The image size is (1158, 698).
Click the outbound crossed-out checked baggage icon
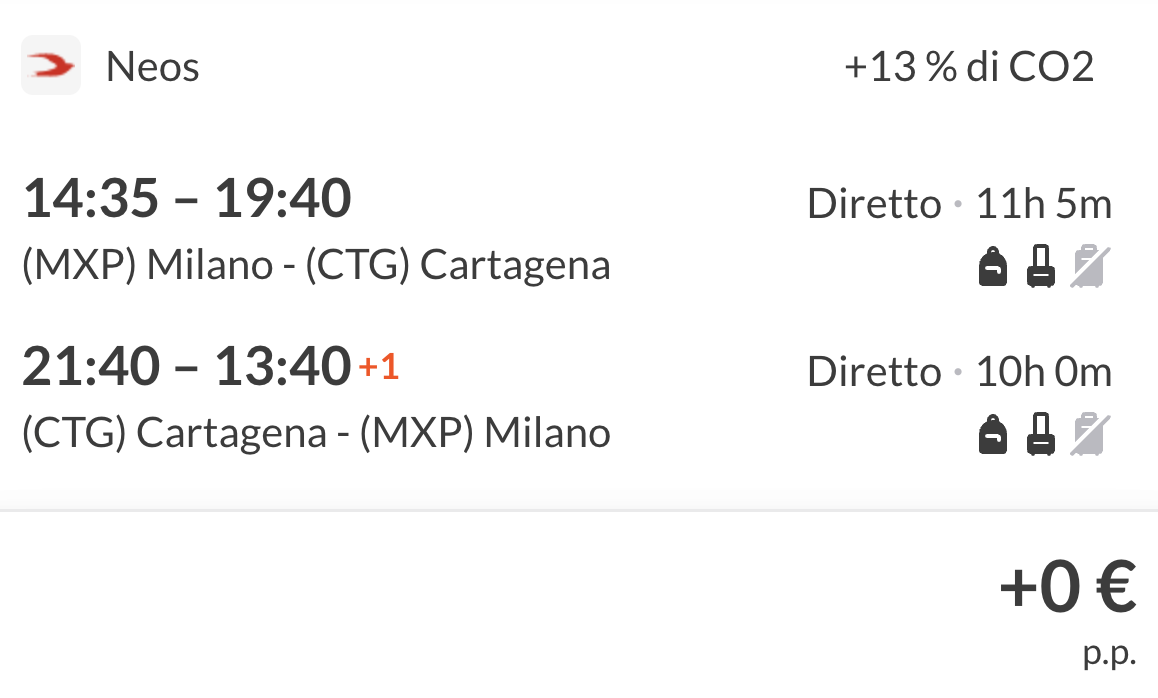tap(1087, 267)
